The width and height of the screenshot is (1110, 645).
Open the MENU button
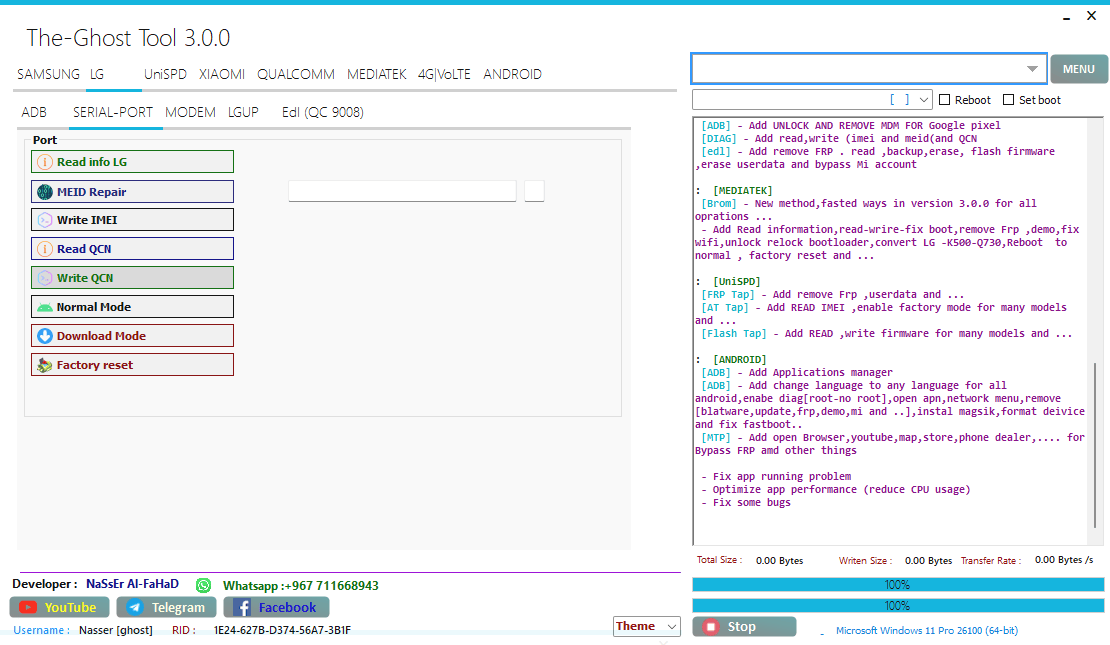pyautogui.click(x=1078, y=69)
